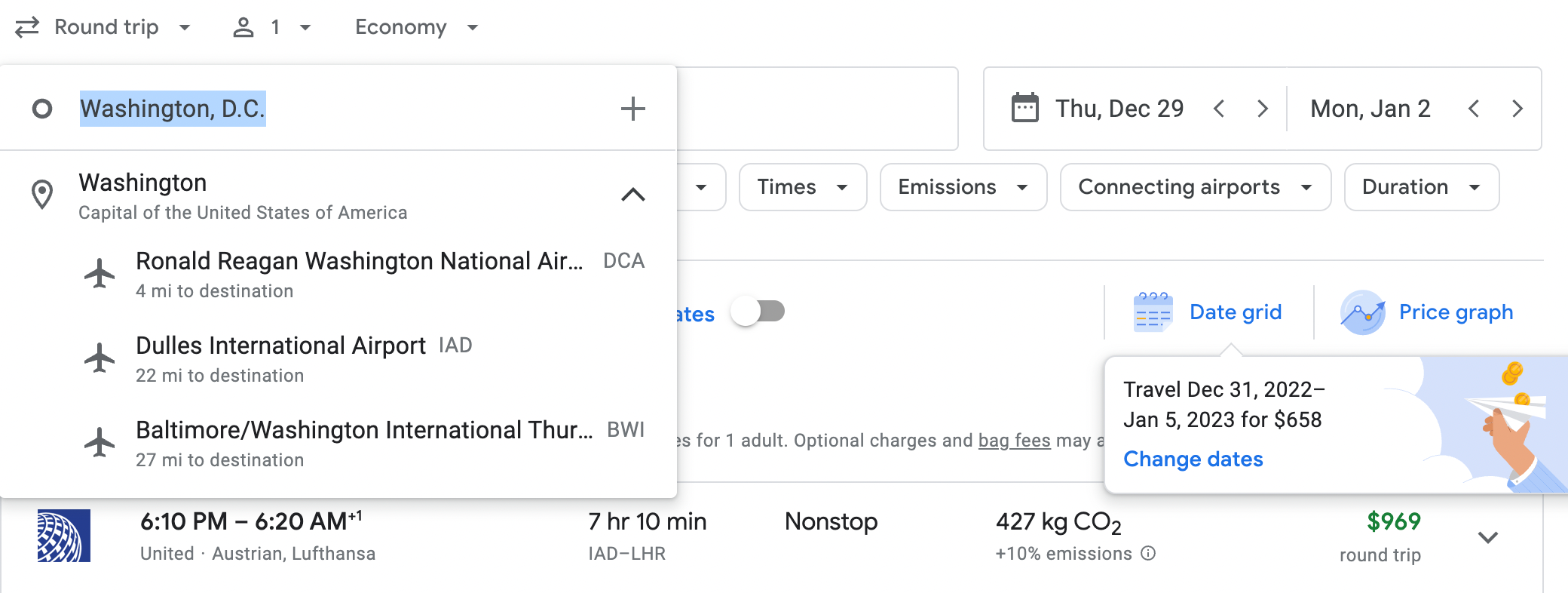Click the swap trip direction arrows icon
This screenshot has width=1568, height=593.
[25, 27]
